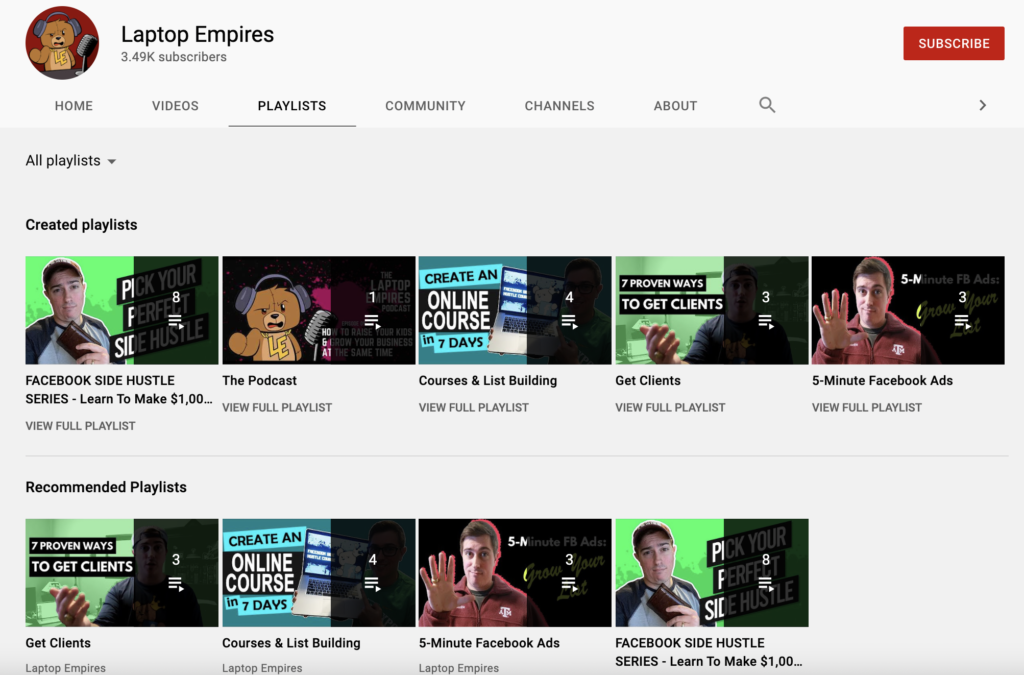Open recommended 7 Proven Ways To Get Clients thumbnail
This screenshot has width=1024, height=675.
point(121,573)
